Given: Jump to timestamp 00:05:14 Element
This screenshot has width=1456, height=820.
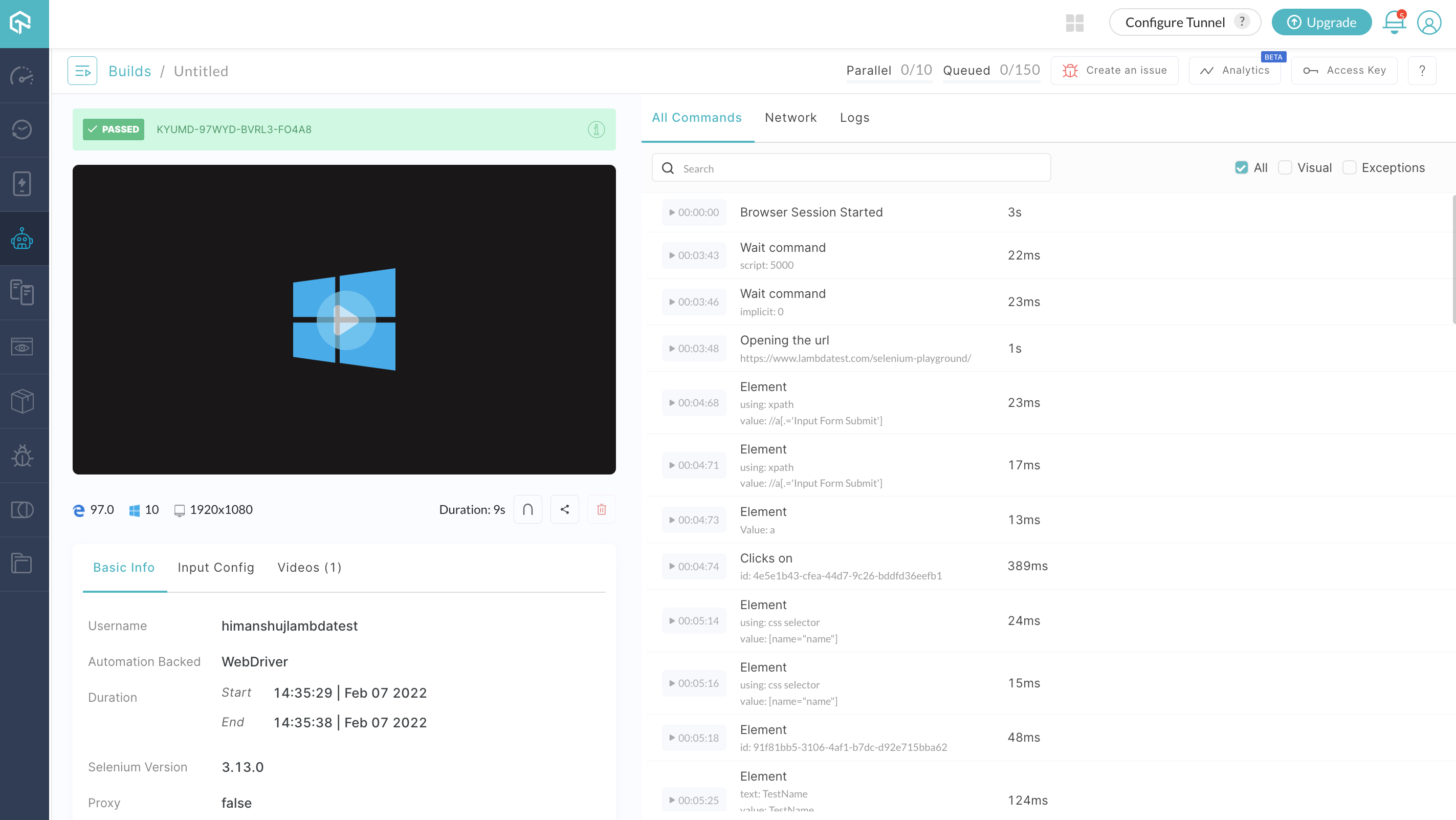Looking at the screenshot, I should tap(694, 621).
